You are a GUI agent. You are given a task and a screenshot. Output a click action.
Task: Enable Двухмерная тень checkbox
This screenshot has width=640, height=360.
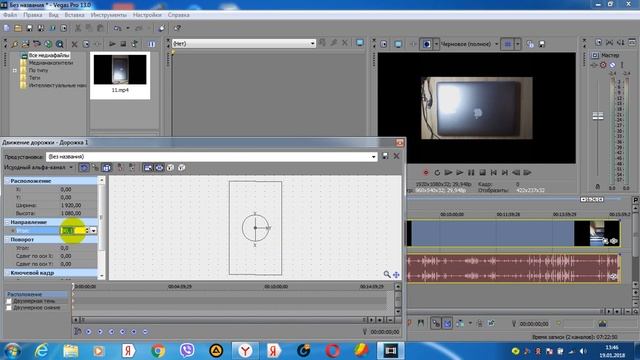[9, 301]
